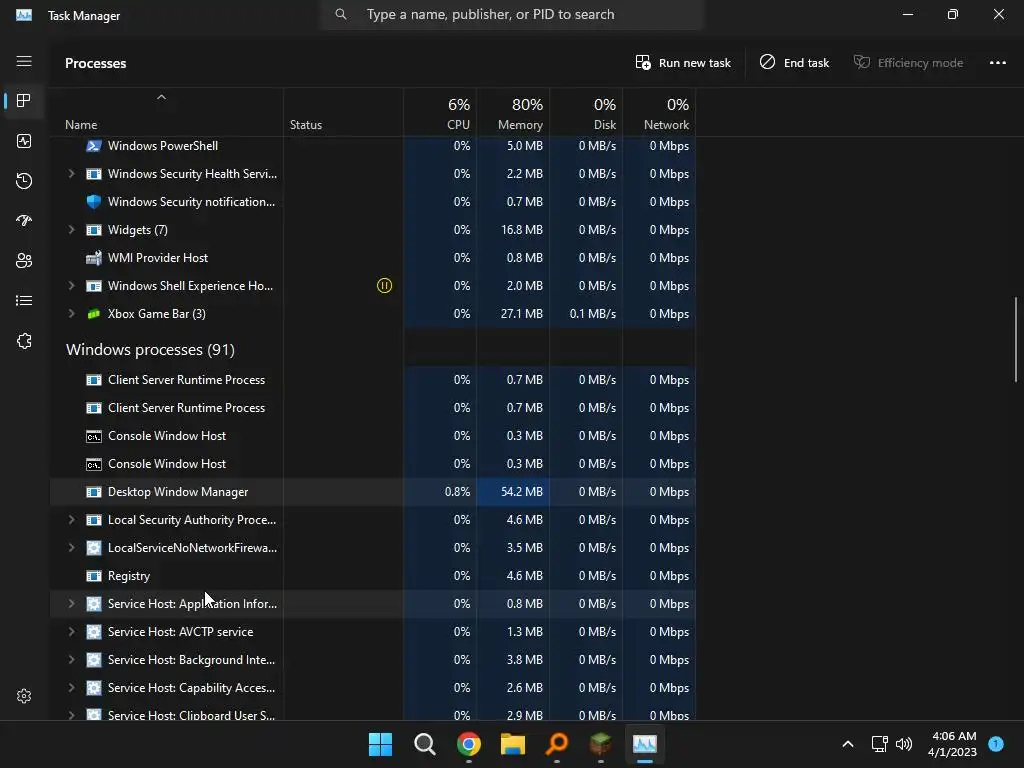Expand LocalServiceNoNetworkFirewall
This screenshot has height=768, width=1024.
click(71, 548)
